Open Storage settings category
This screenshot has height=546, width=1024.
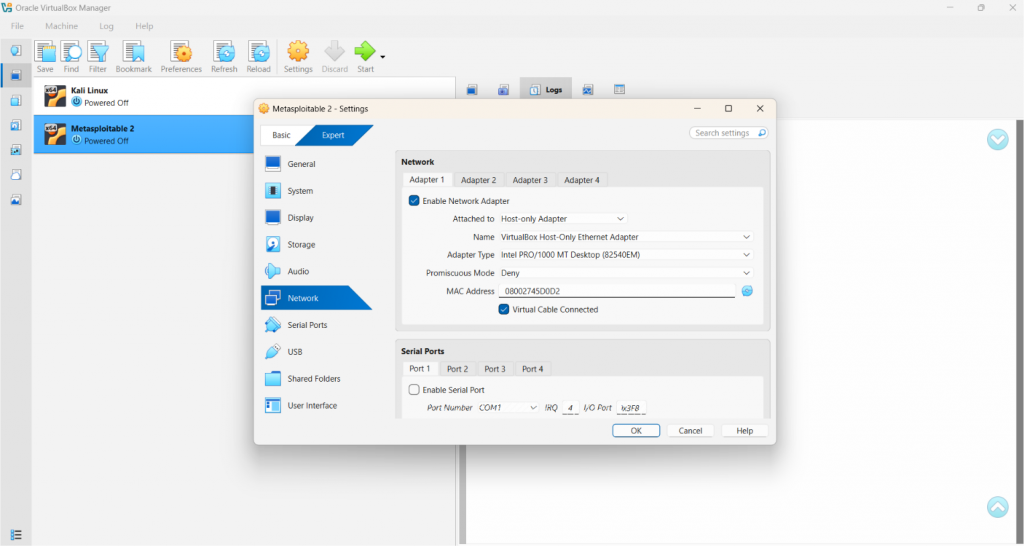tap(314, 244)
